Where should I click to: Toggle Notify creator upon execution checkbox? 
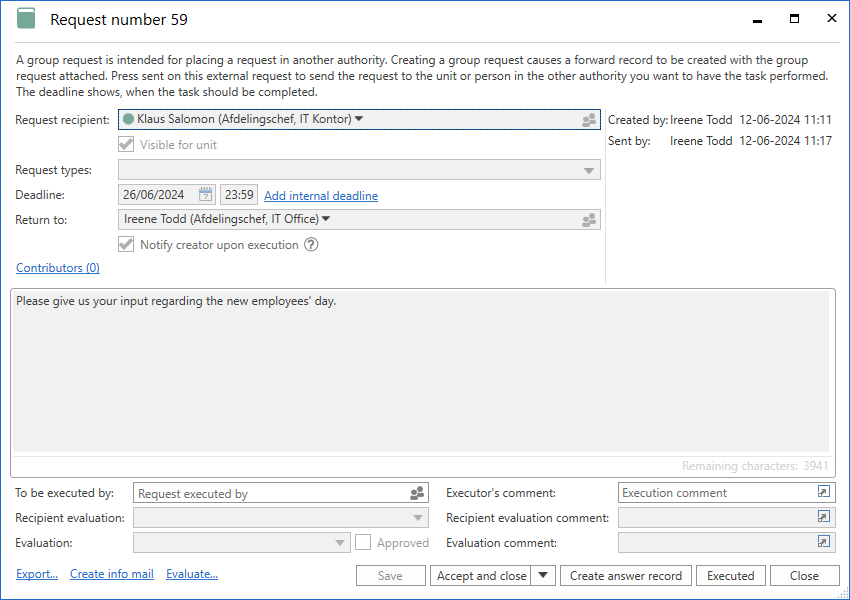[x=126, y=245]
